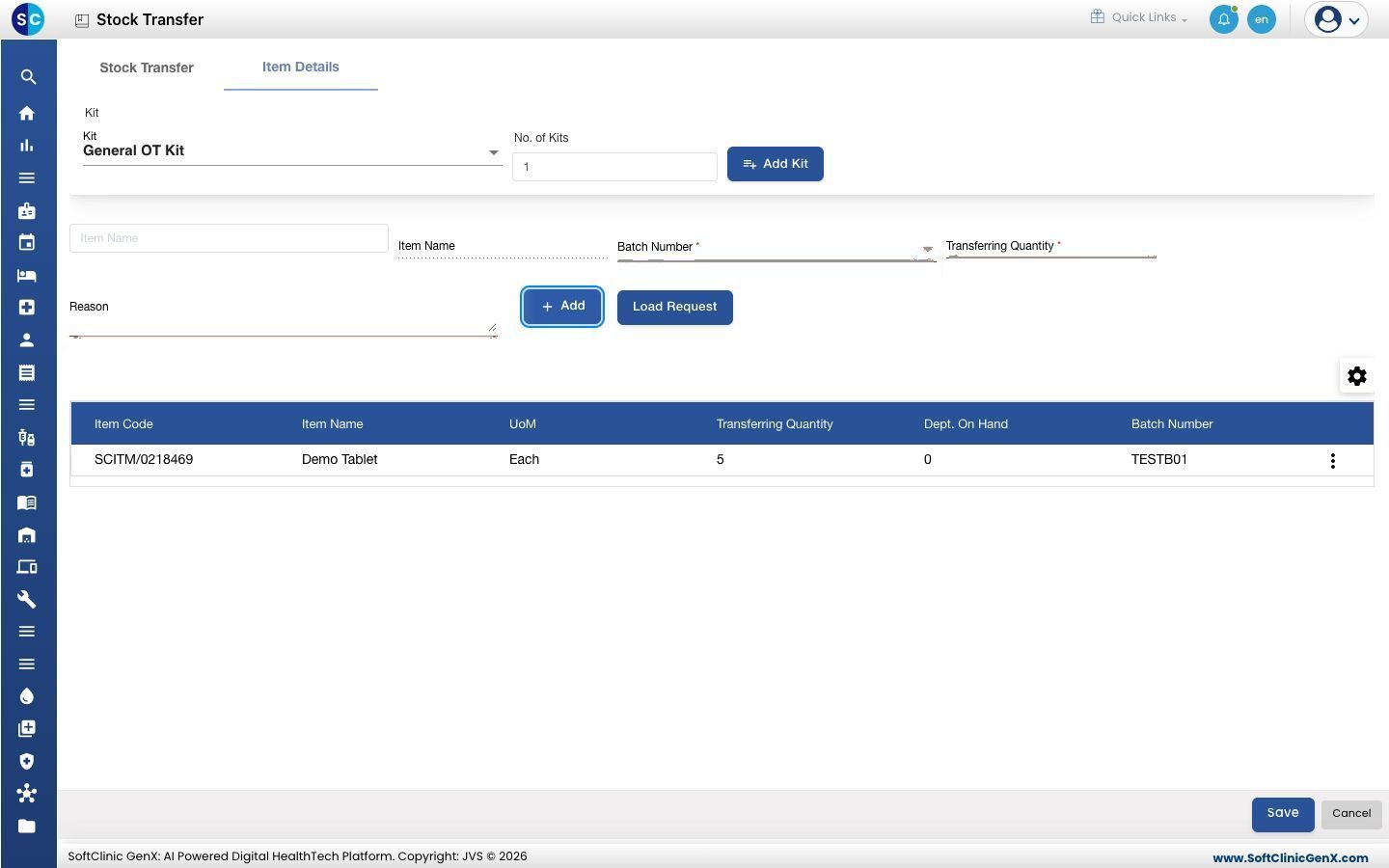The image size is (1389, 868).
Task: Go to Home via the house icon
Action: click(x=27, y=113)
